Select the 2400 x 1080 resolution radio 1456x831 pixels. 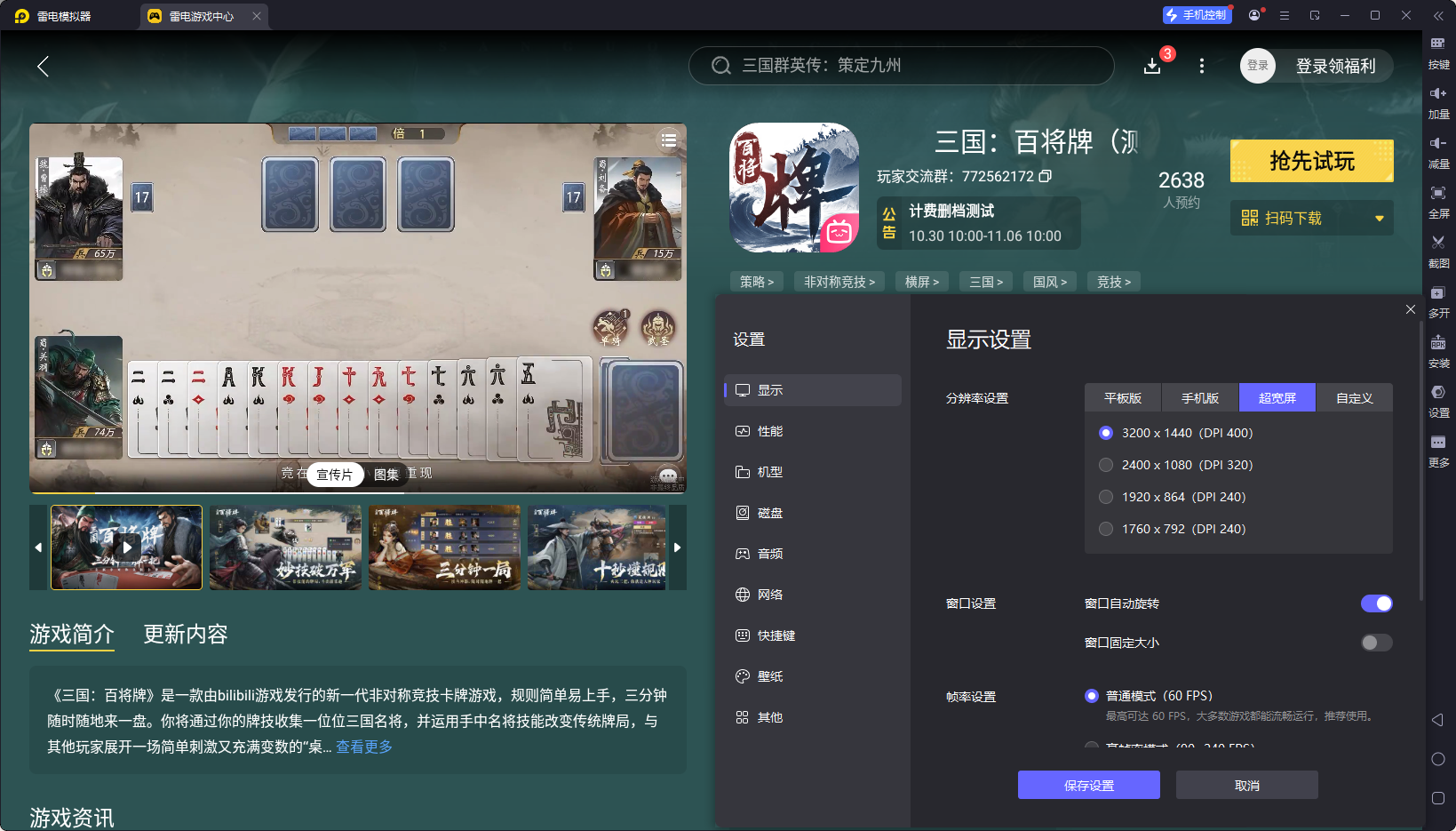pyautogui.click(x=1106, y=464)
